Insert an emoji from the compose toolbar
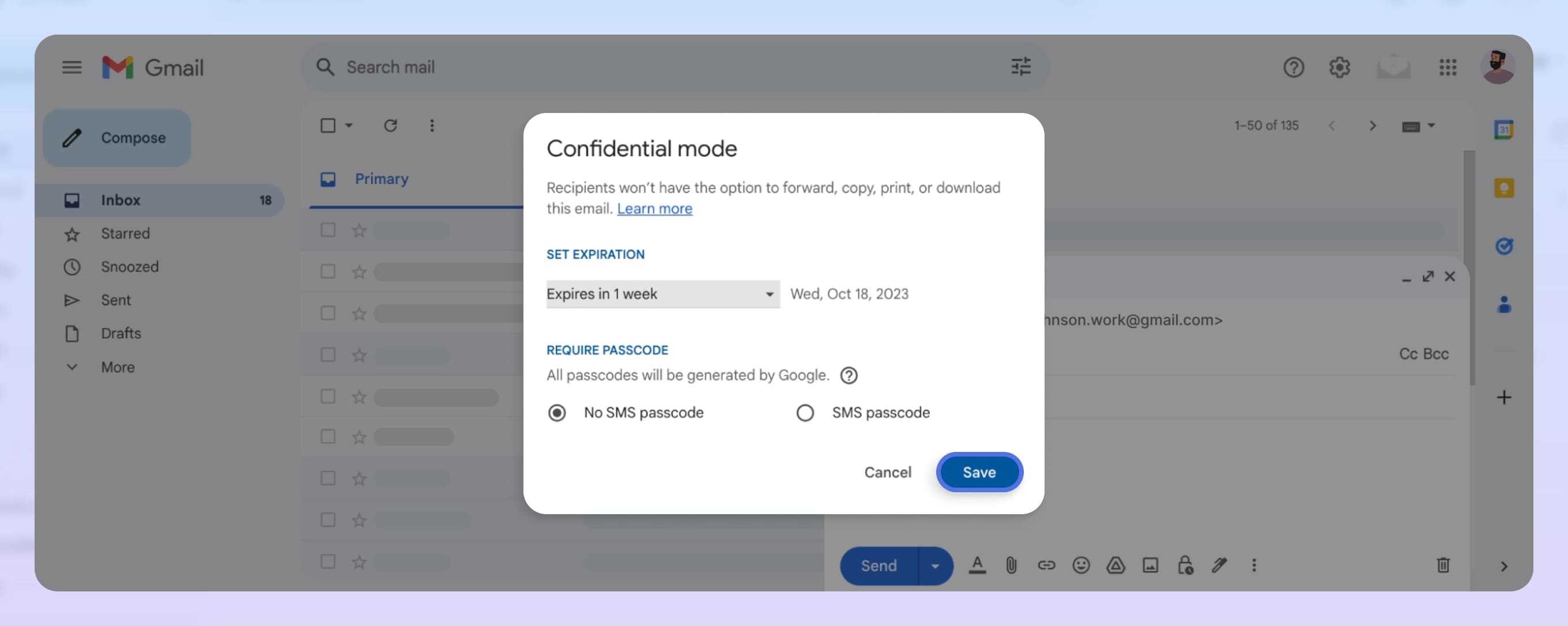The width and height of the screenshot is (1568, 626). pyautogui.click(x=1081, y=566)
